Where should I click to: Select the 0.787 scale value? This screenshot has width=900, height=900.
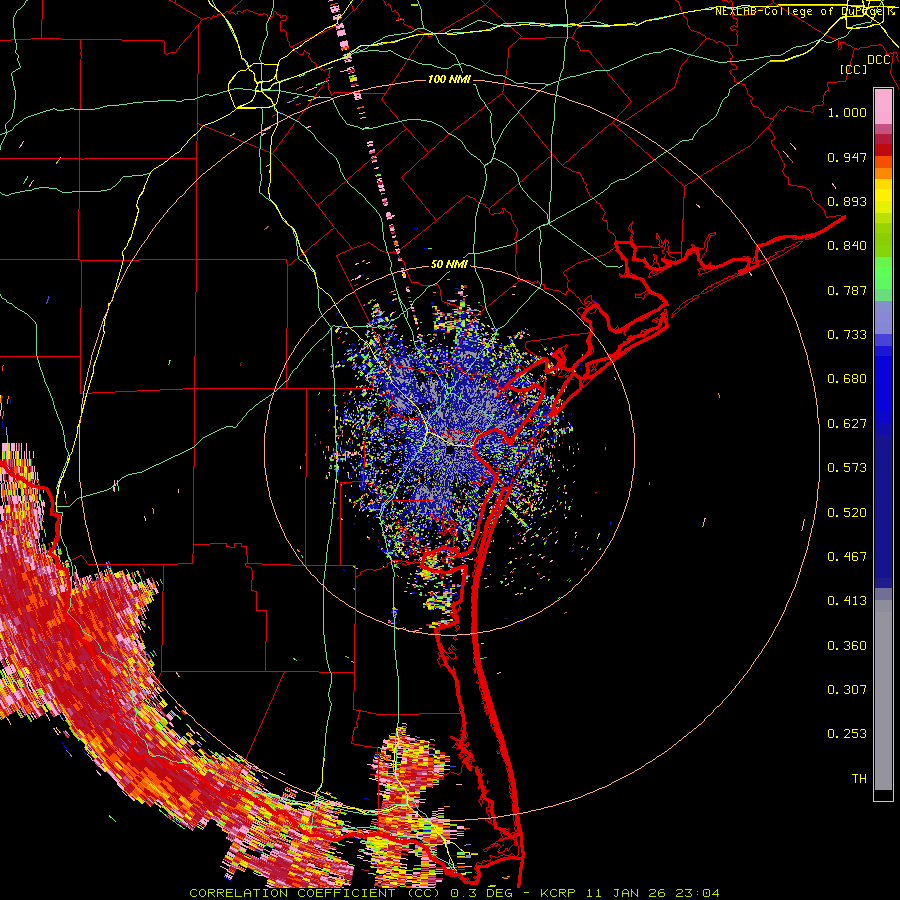(847, 290)
